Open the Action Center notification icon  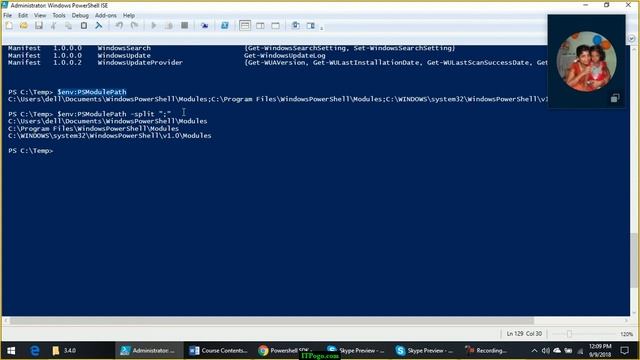[x=624, y=351]
